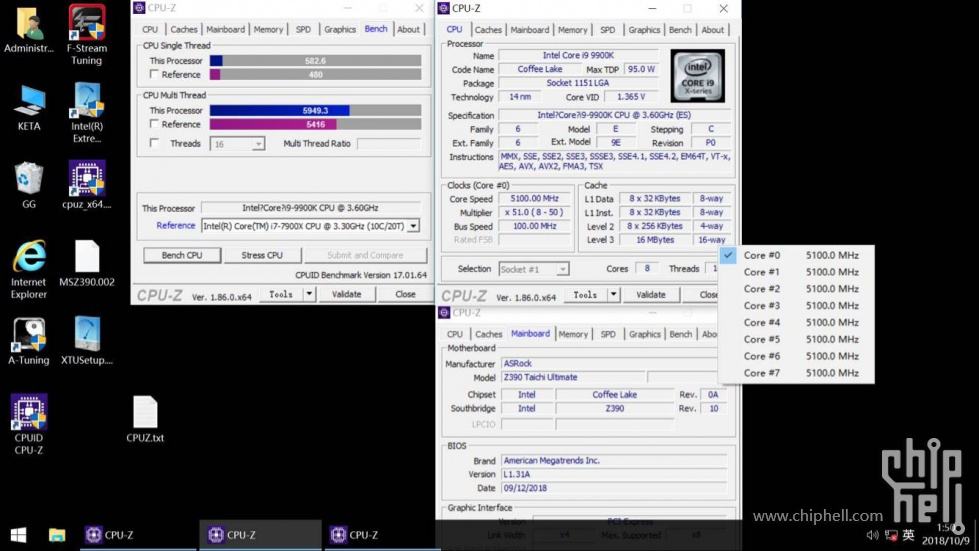Click the single thread 582.6 score bar
The image size is (979, 551).
(x=315, y=61)
